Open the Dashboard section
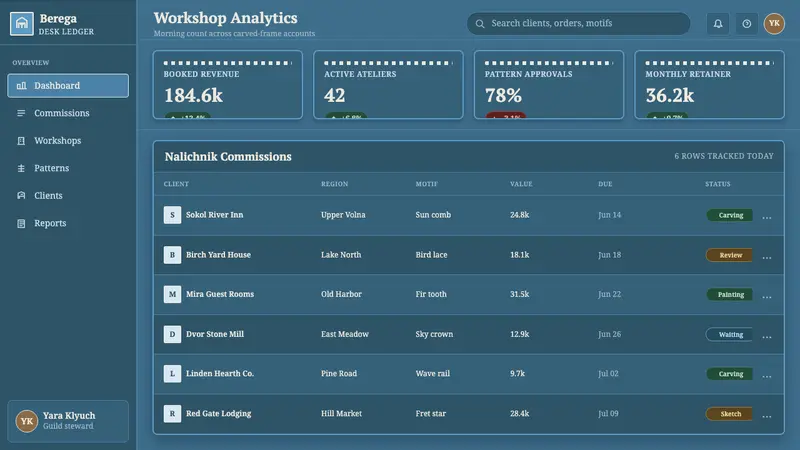The image size is (800, 450). [68, 86]
